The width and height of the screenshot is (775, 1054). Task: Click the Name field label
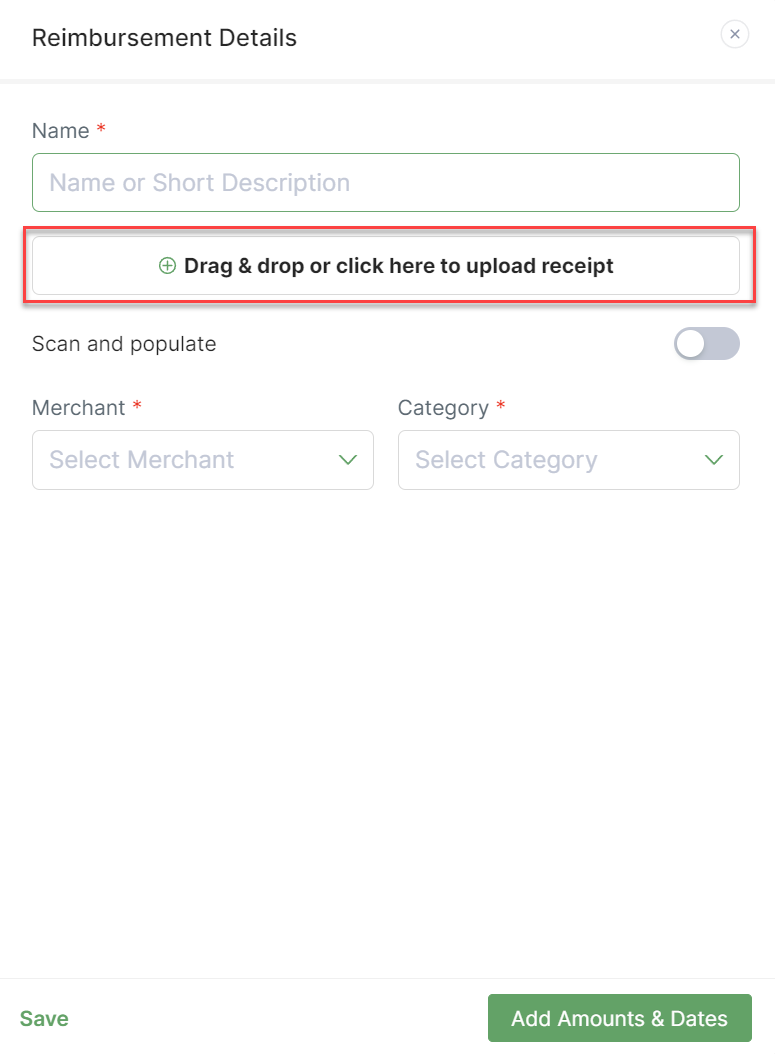coord(60,131)
